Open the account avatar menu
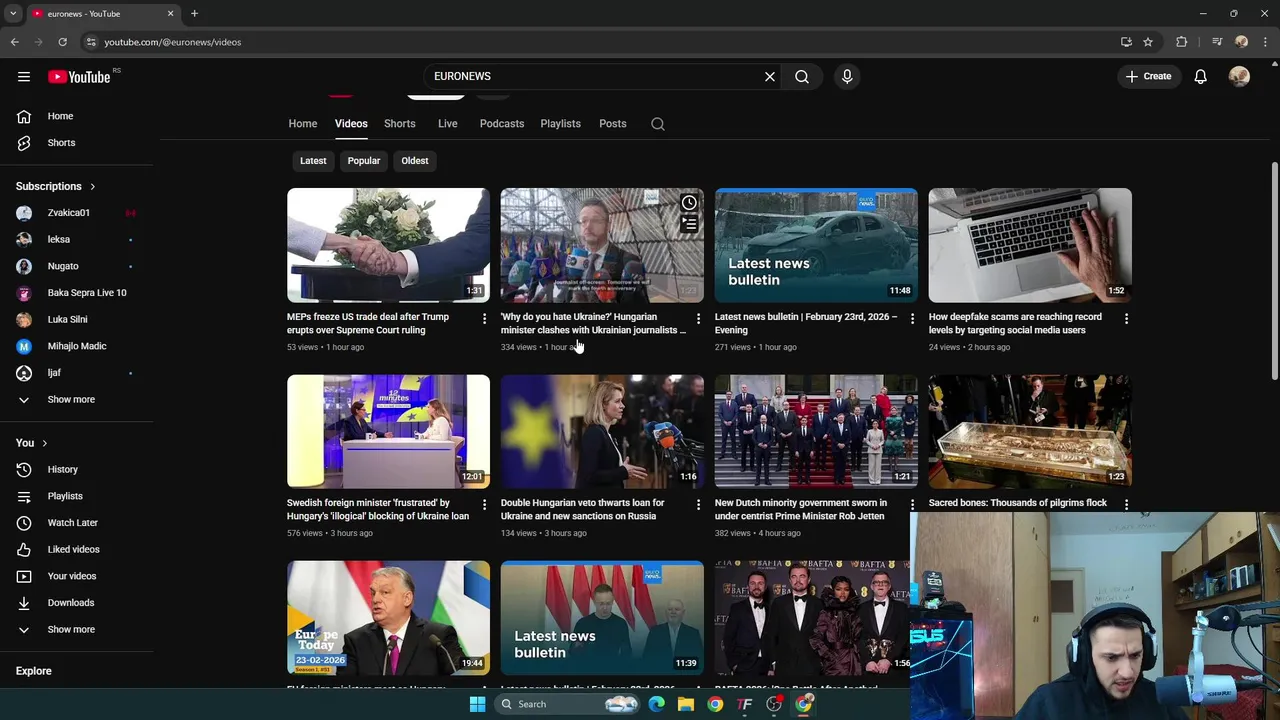The image size is (1280, 720). 1239,76
